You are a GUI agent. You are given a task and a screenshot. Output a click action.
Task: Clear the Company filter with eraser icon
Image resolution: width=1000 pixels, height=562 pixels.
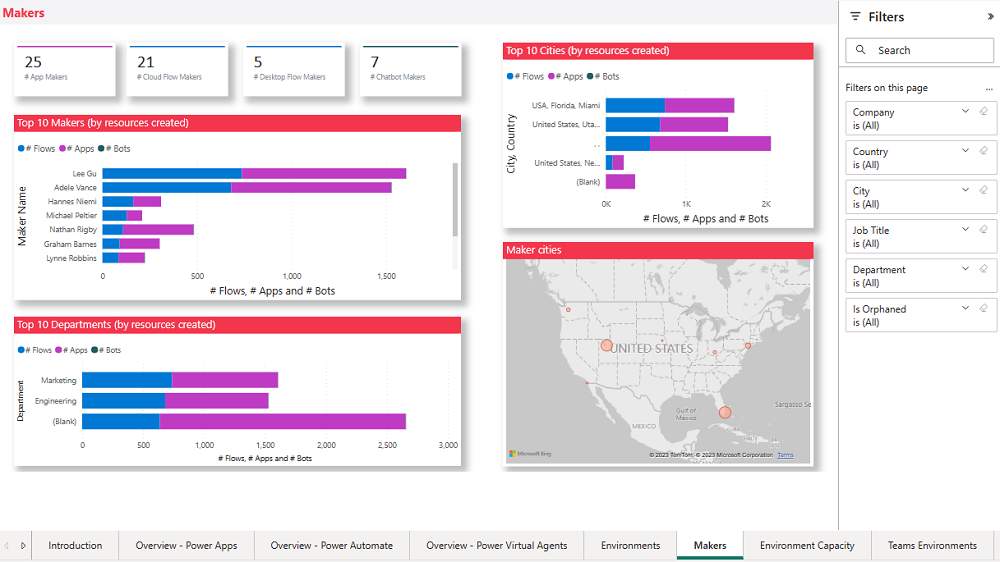983,111
